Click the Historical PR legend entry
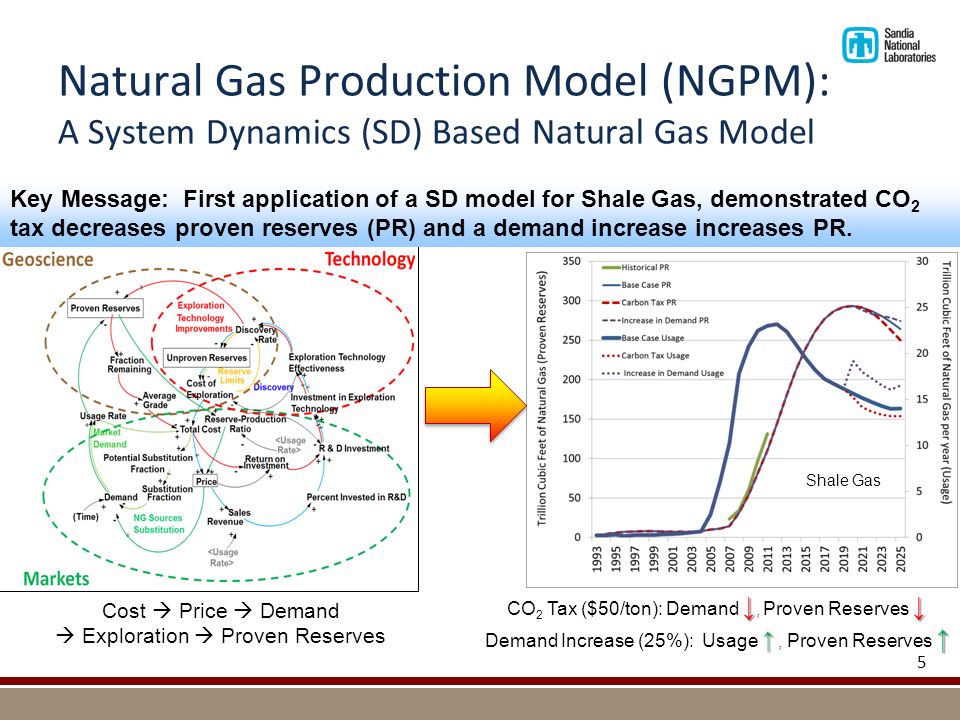960x720 pixels. pos(636,267)
